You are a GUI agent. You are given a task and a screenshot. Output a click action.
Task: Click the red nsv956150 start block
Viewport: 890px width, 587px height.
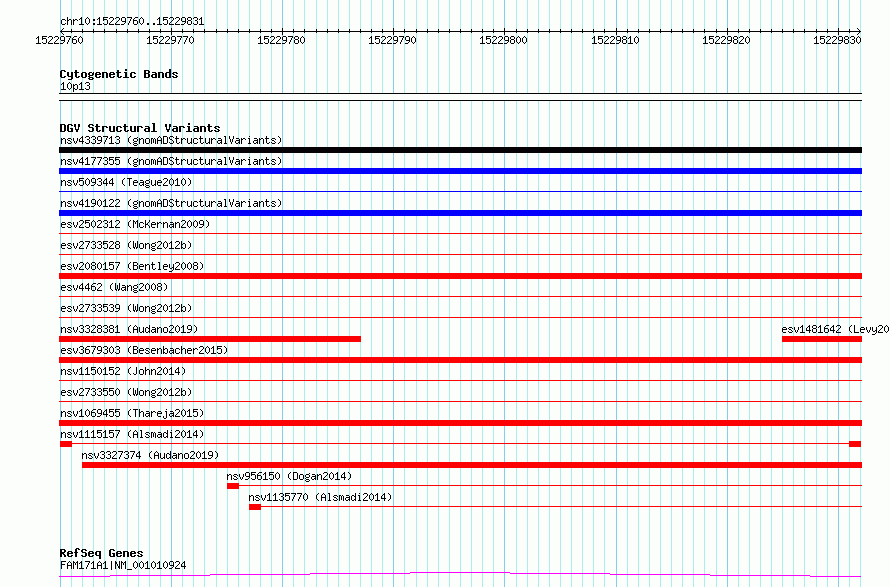pos(233,486)
